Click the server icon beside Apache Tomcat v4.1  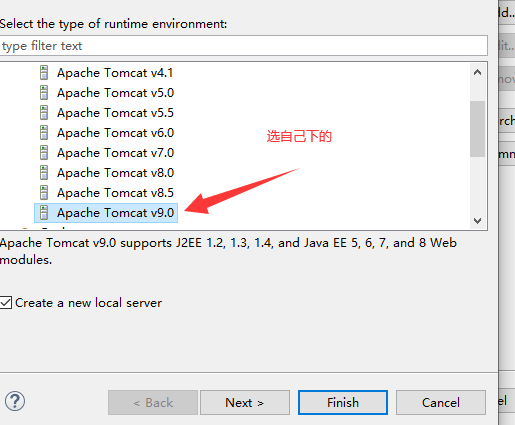point(44,73)
